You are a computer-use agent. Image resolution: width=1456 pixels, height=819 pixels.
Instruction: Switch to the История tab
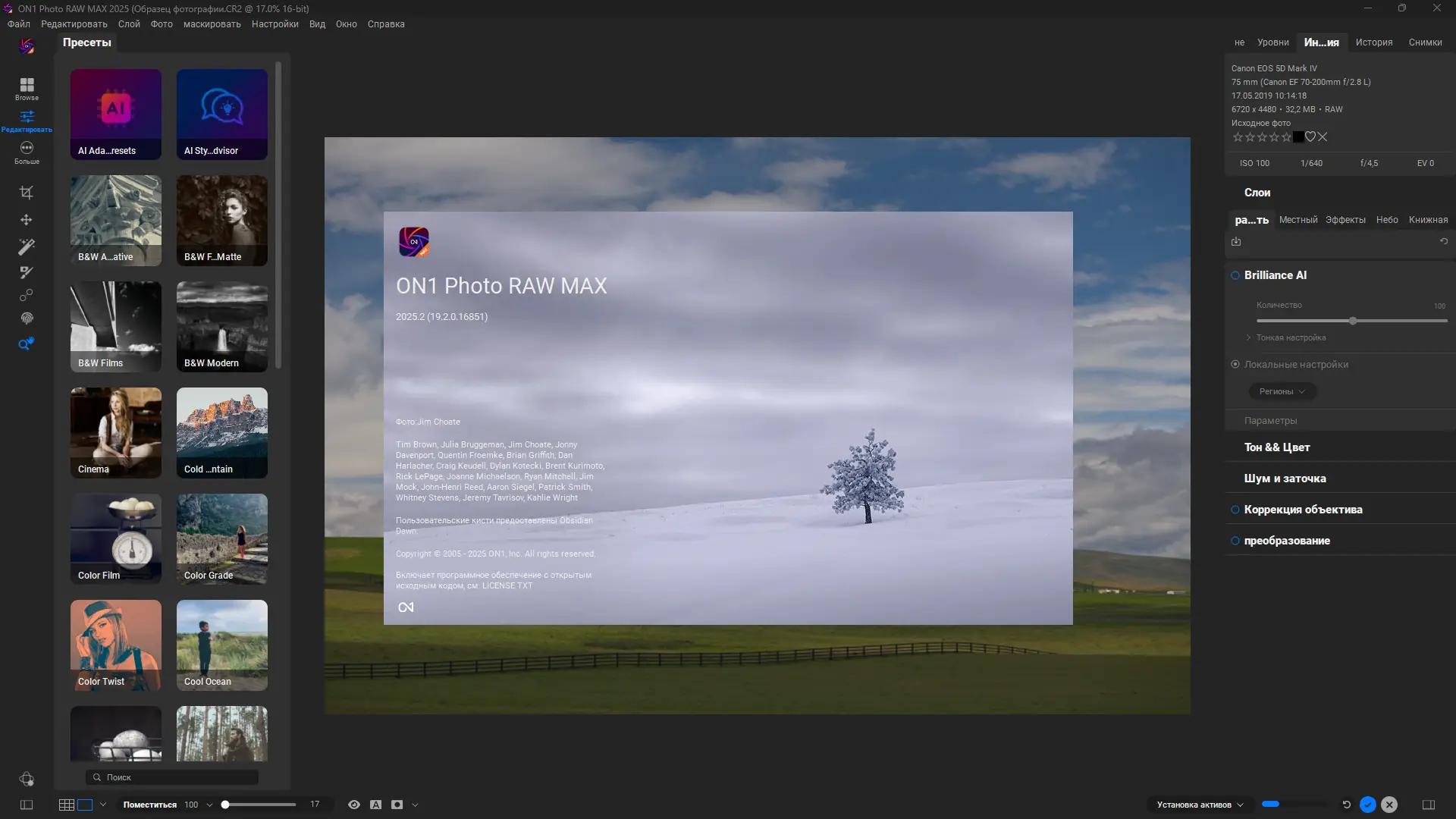pyautogui.click(x=1373, y=42)
